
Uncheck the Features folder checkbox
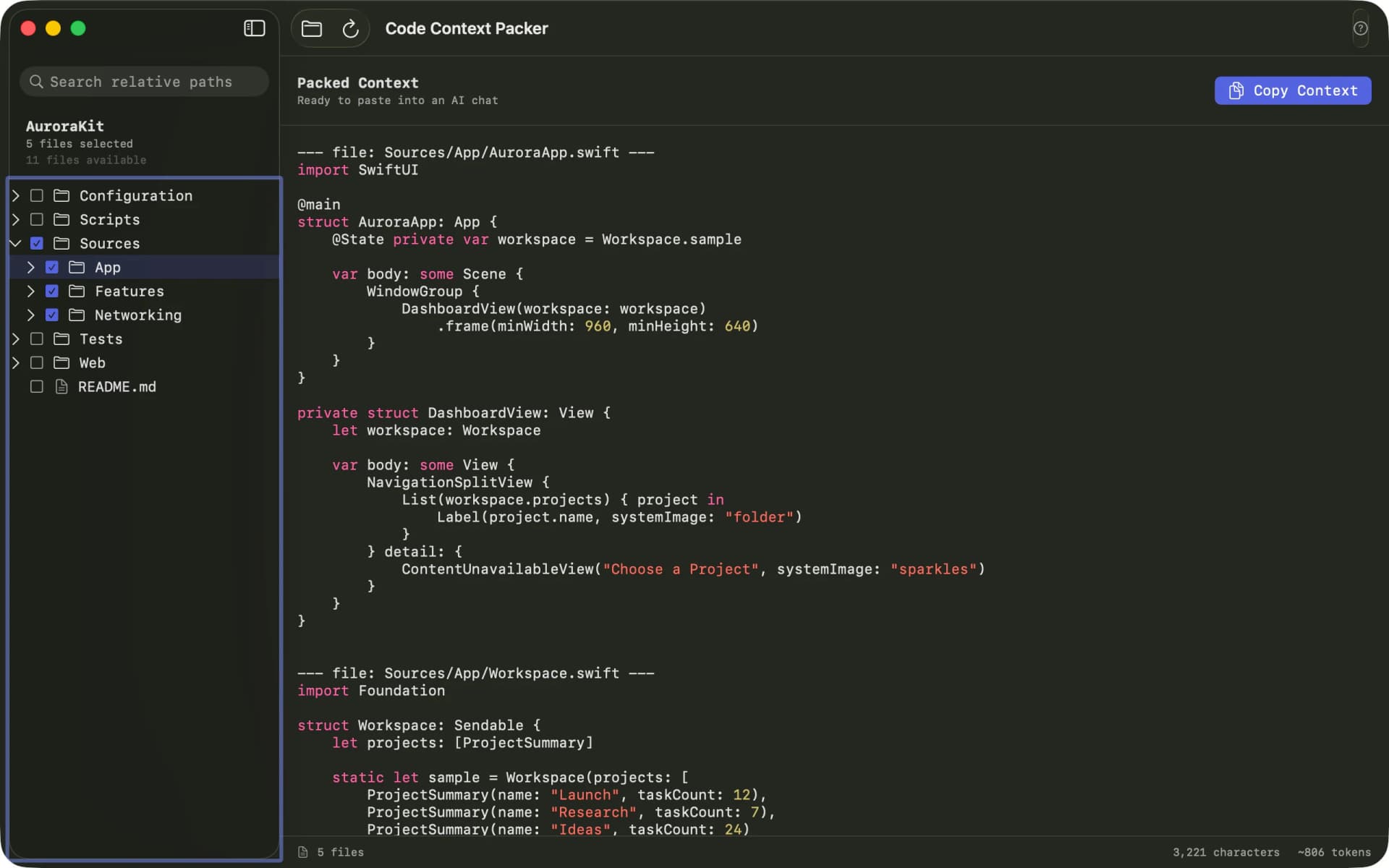52,291
